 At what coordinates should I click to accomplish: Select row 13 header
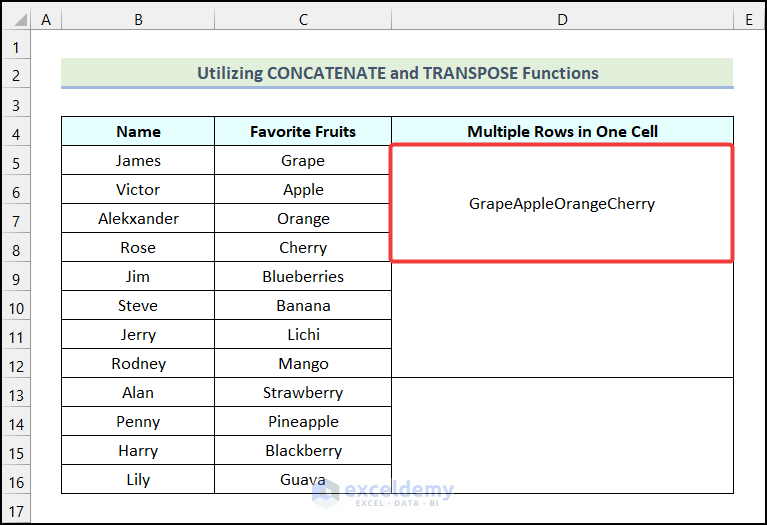[16, 392]
